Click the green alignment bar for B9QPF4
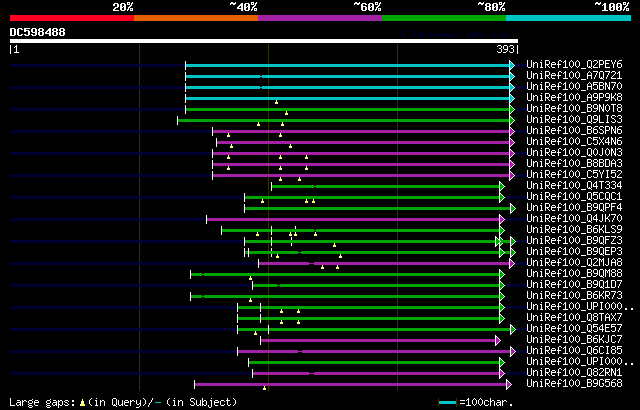Viewport: 640px width, 410px height. click(377, 208)
